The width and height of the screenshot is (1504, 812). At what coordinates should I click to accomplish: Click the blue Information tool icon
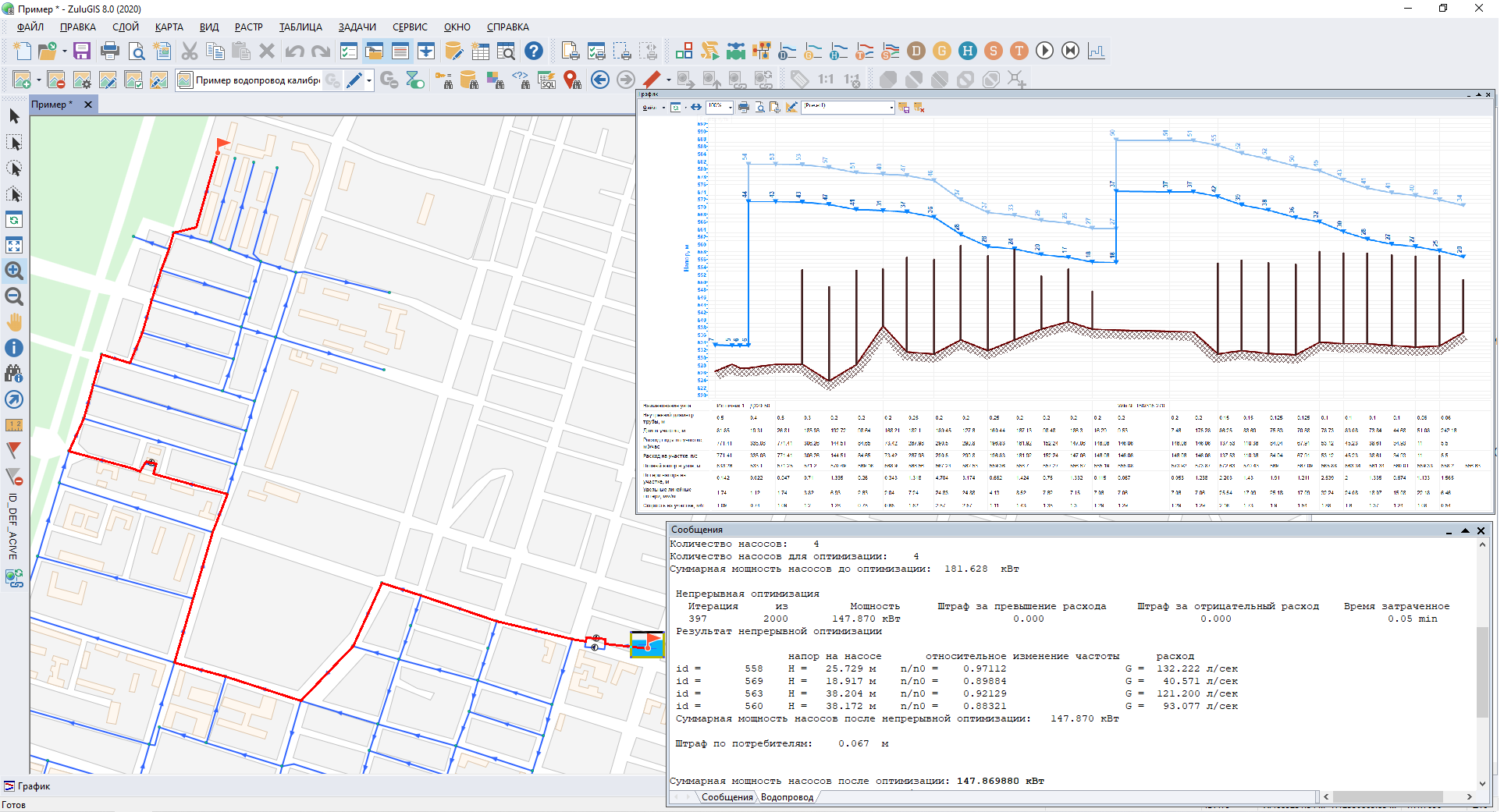(x=14, y=349)
